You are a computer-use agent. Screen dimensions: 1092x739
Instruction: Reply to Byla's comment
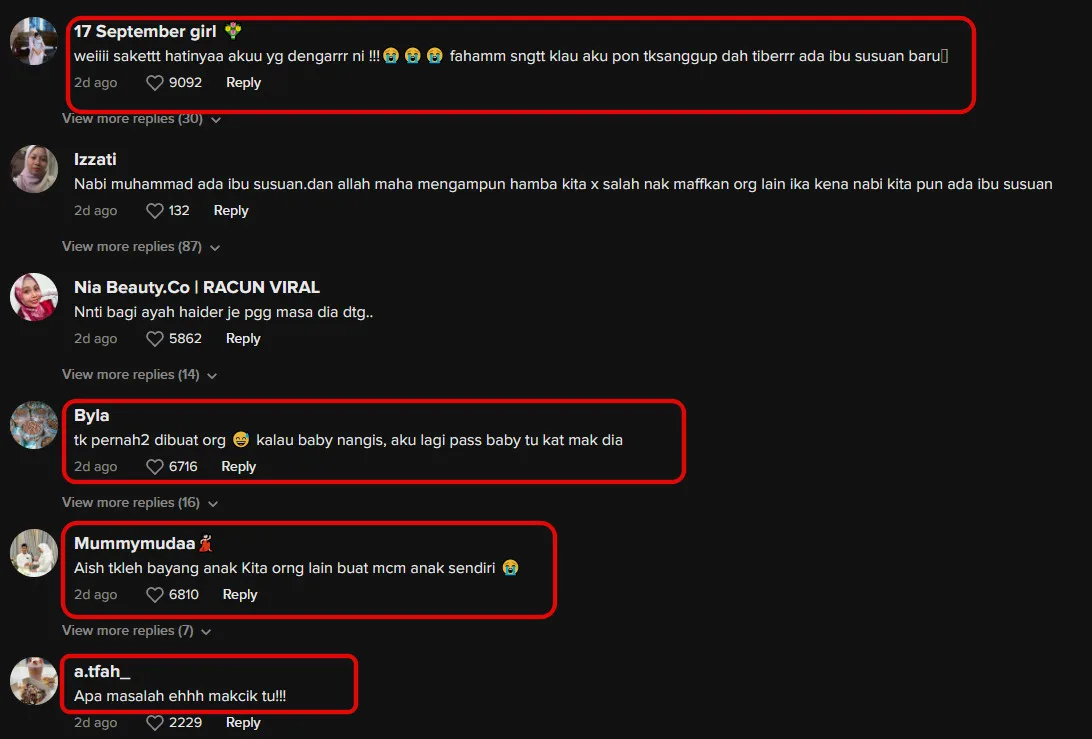pos(238,467)
